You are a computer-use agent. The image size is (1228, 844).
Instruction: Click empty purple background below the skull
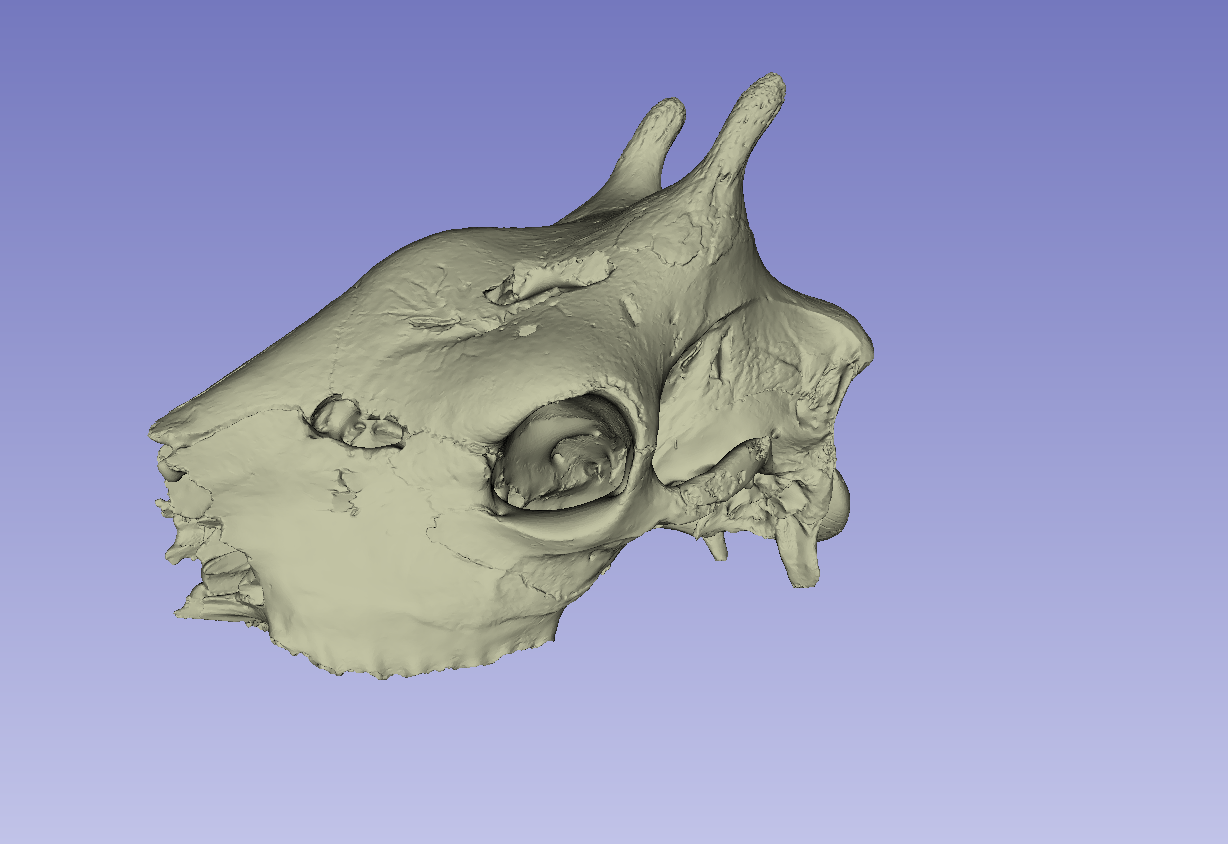coord(600,760)
